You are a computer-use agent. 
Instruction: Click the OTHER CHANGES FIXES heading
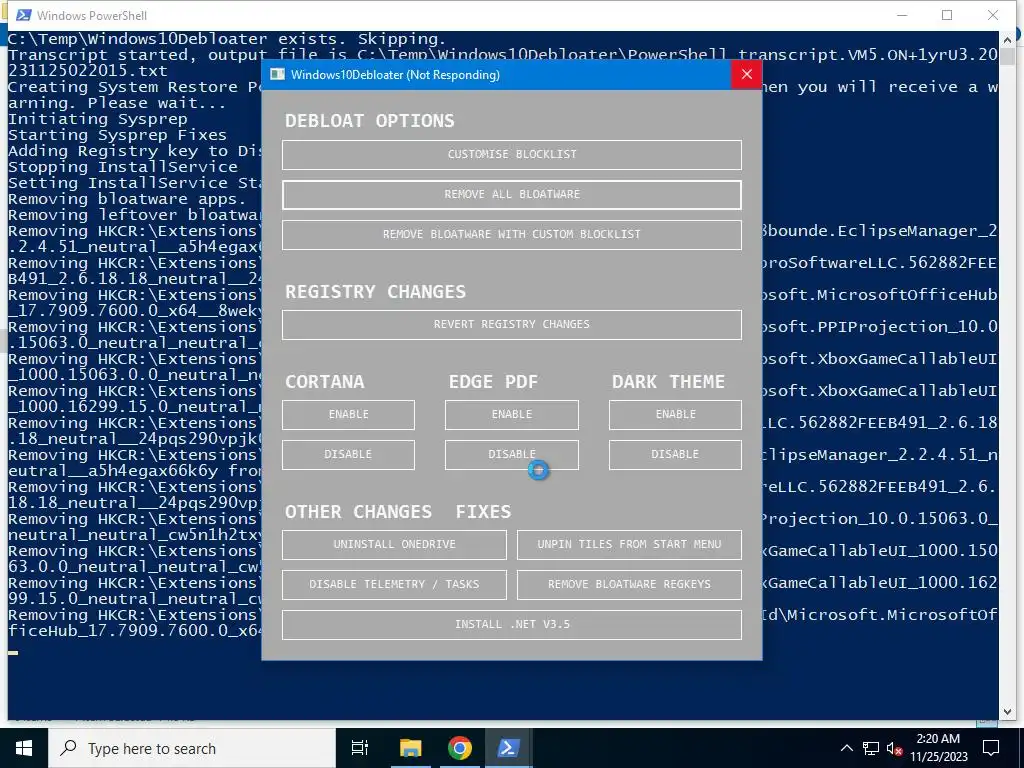pyautogui.click(x=398, y=512)
